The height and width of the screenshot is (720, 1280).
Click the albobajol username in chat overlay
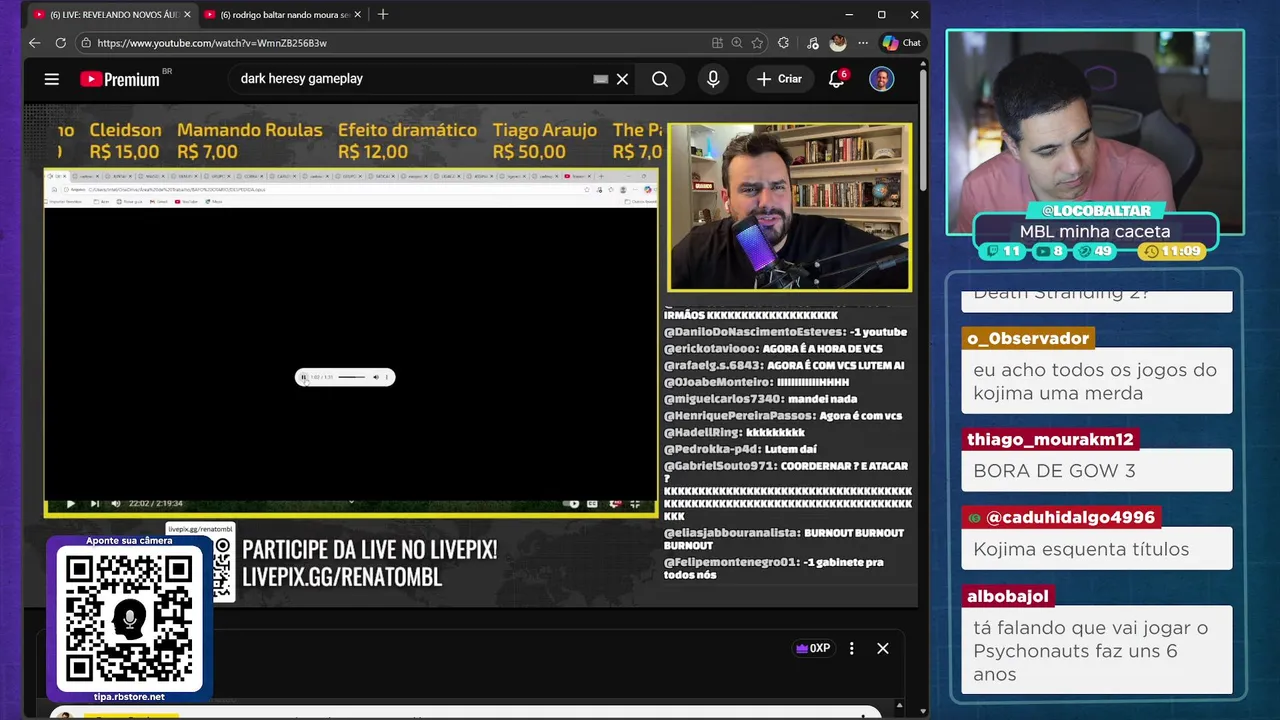(x=1008, y=596)
